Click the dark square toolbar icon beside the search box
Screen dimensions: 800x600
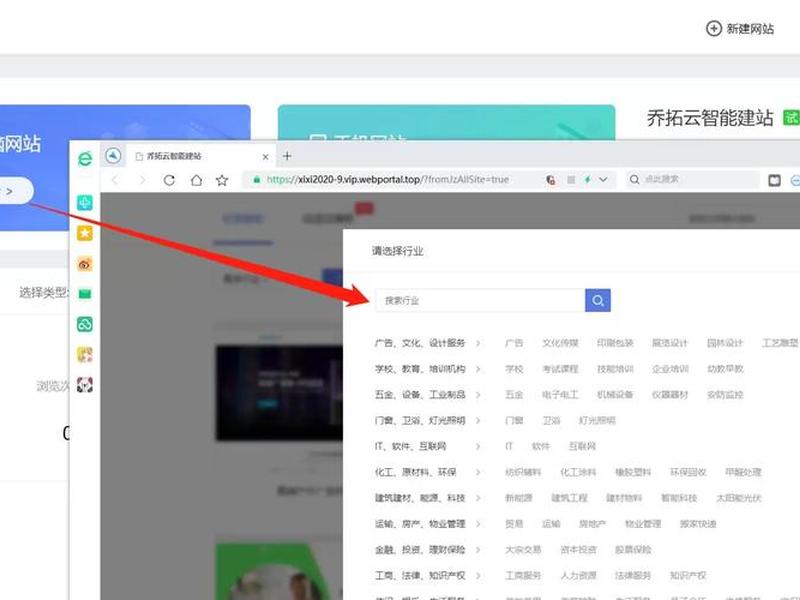(x=774, y=180)
